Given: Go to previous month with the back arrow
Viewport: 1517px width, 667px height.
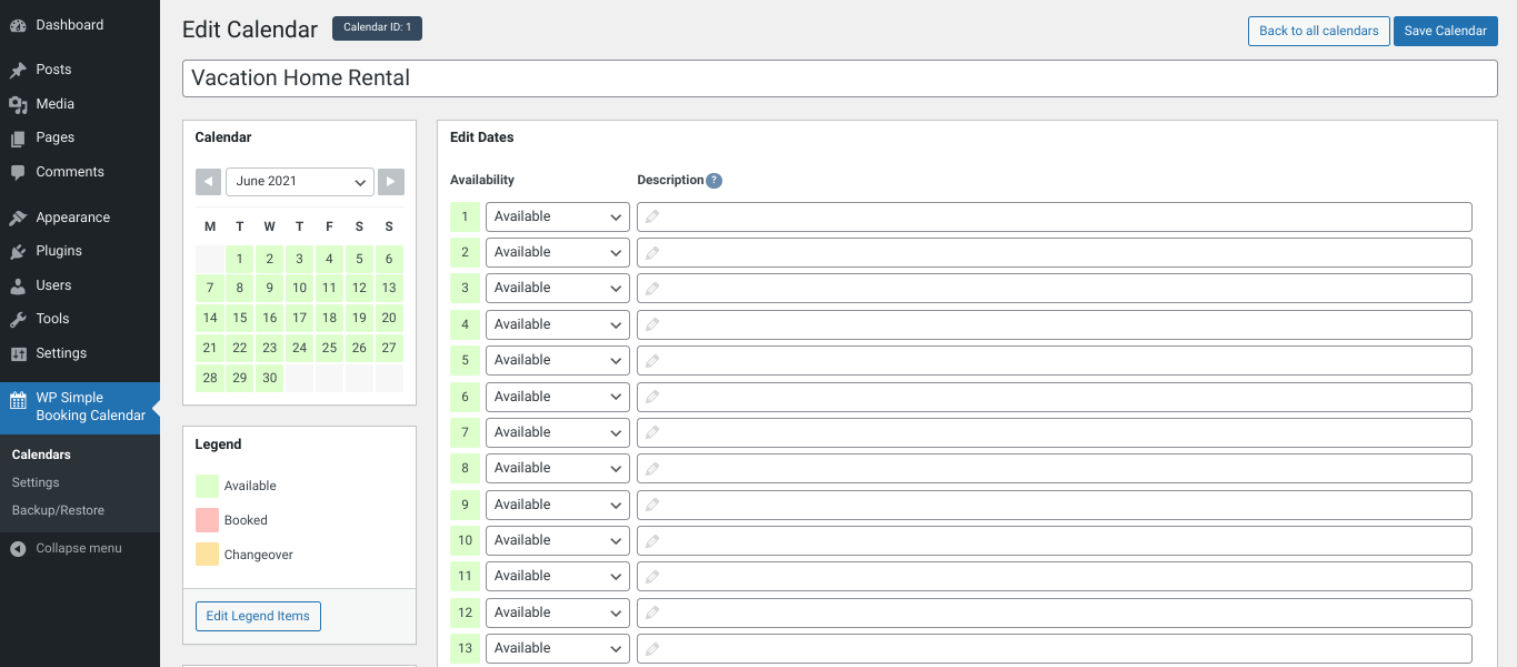Looking at the screenshot, I should 208,181.
